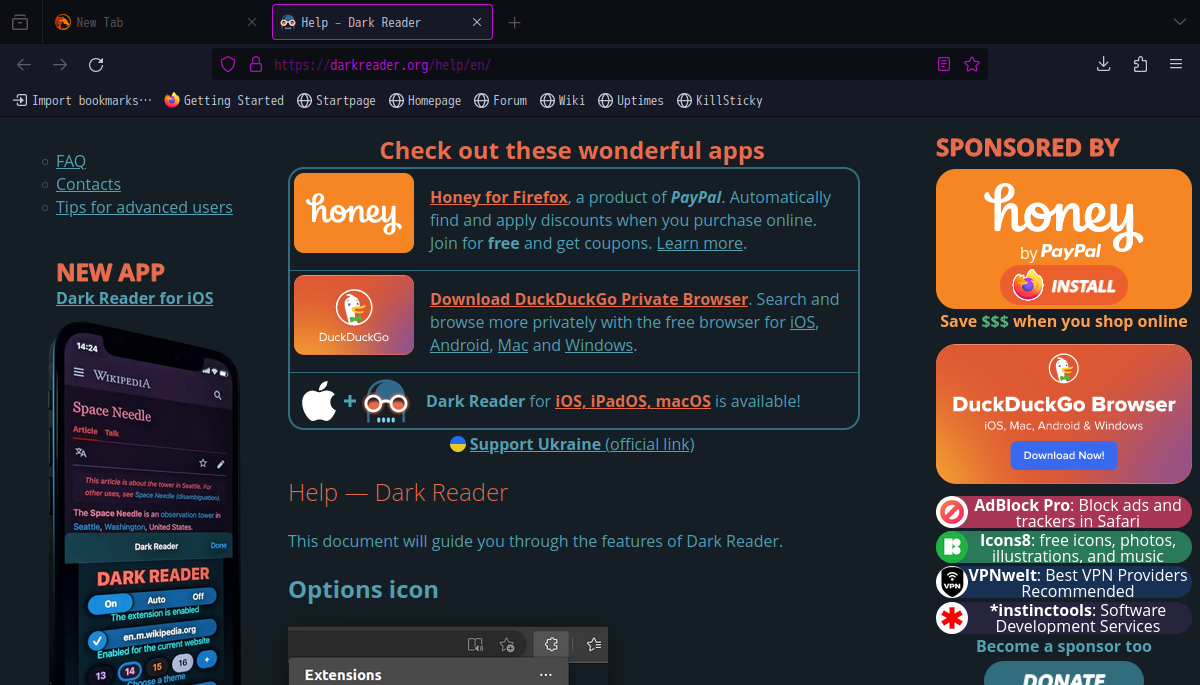The height and width of the screenshot is (685, 1200).
Task: Open the DuckDuckGo Mac link
Action: [513, 345]
